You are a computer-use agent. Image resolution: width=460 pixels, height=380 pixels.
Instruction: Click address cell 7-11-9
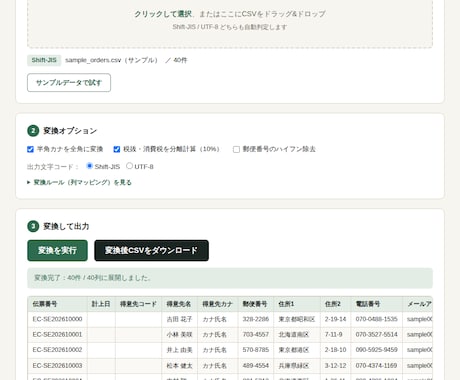tap(335, 335)
